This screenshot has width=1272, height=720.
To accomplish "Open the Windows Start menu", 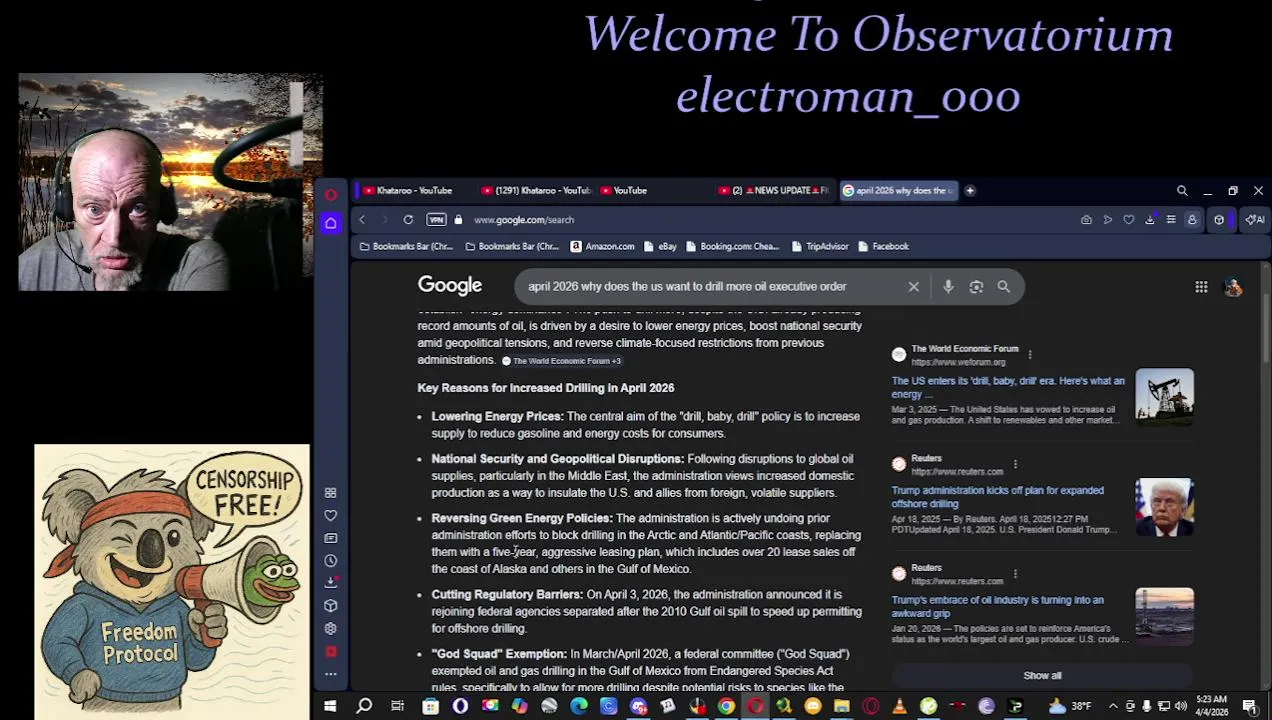I will 330,707.
